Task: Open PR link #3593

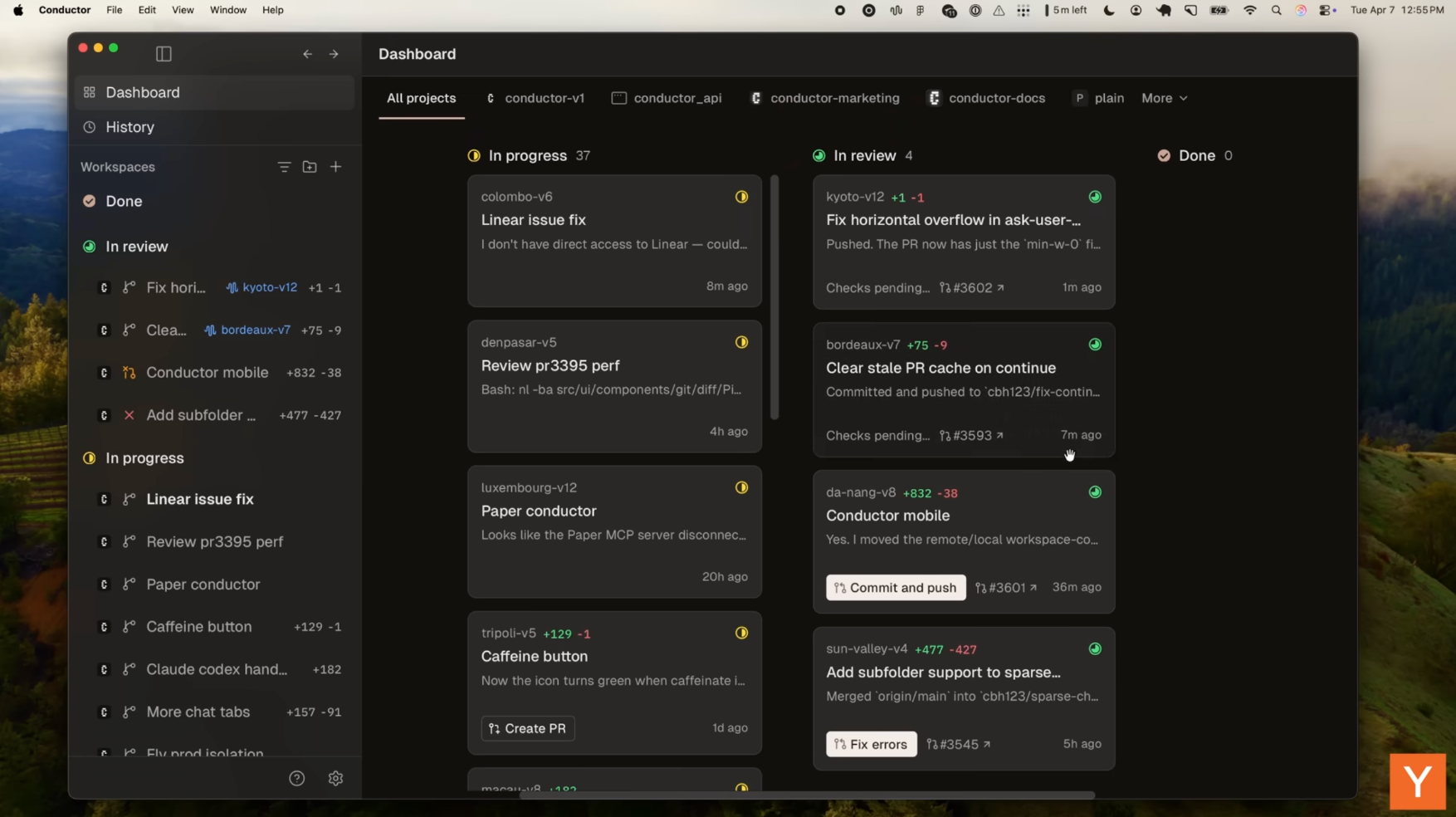Action: 971,435
